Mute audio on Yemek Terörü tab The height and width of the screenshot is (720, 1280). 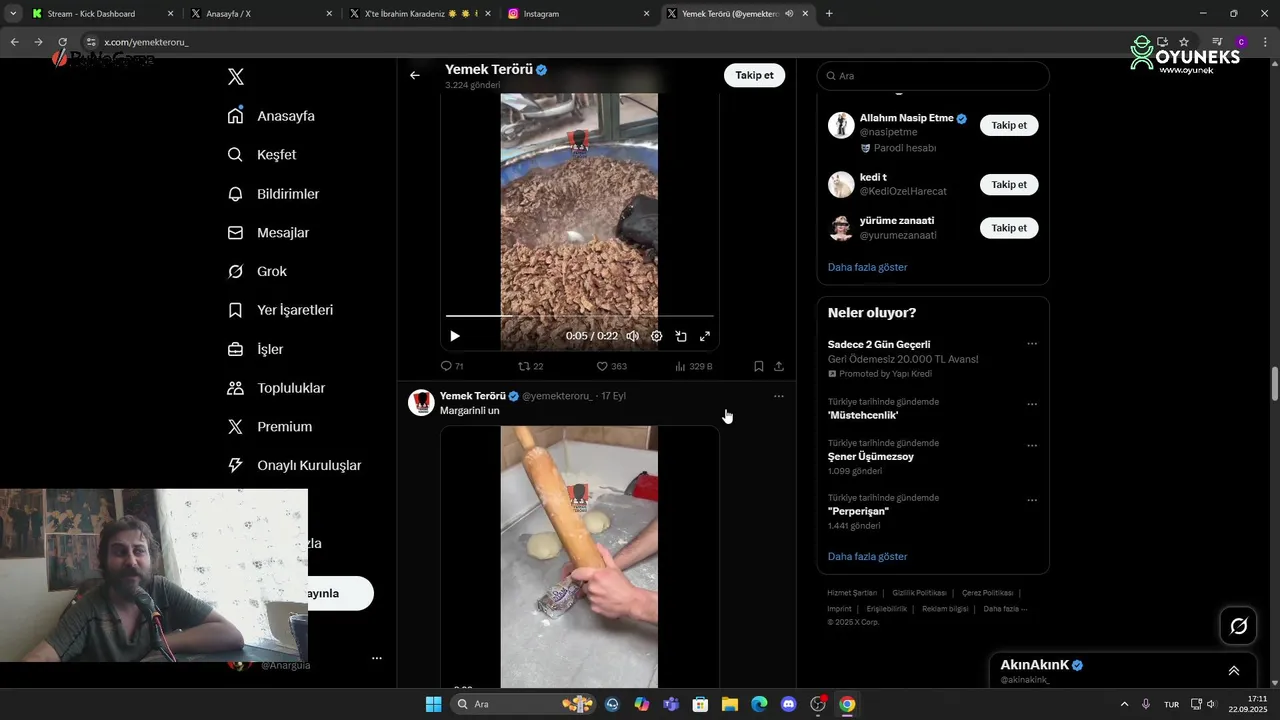click(790, 14)
